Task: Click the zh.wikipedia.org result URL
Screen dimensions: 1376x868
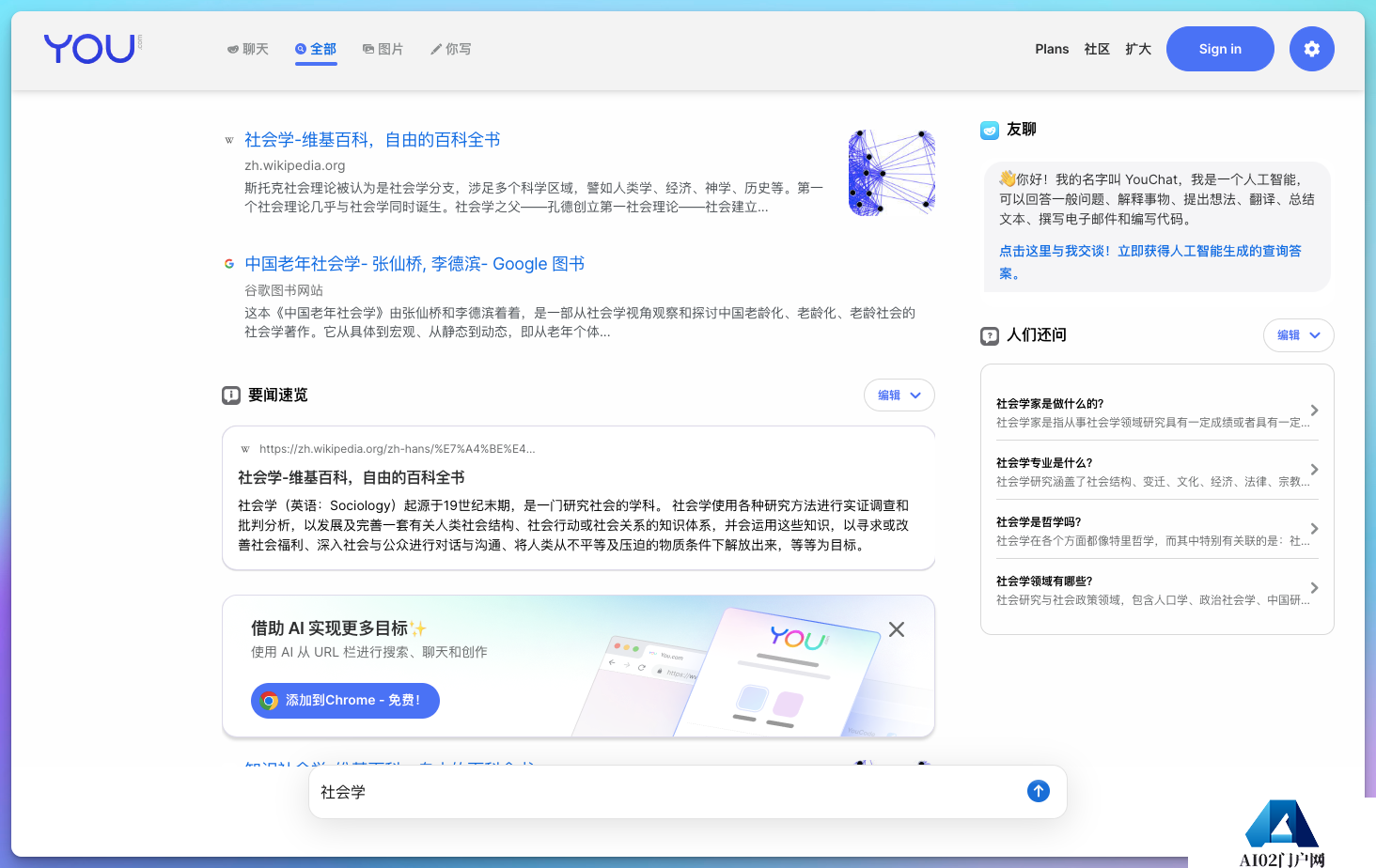Action: [x=295, y=165]
